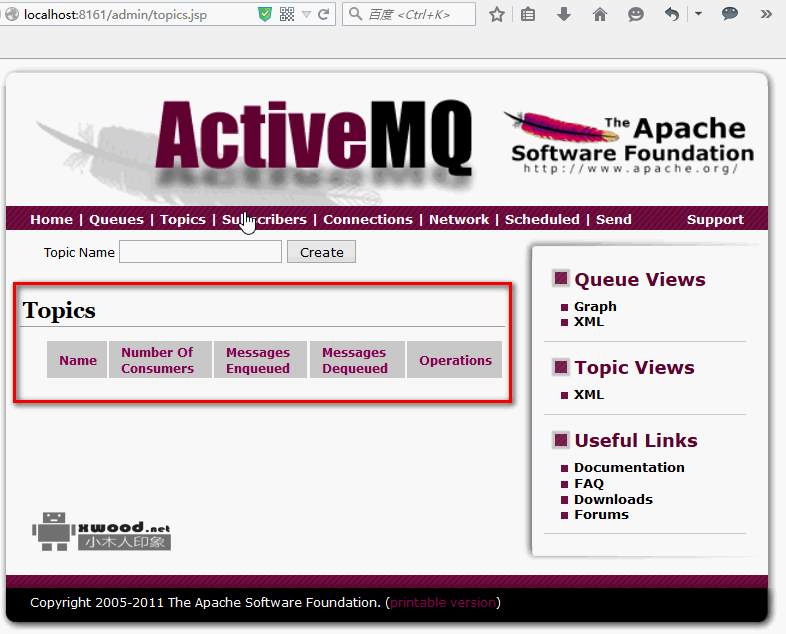Open dropdown arrow next to undo icon
The width and height of the screenshot is (786, 634).
pyautogui.click(x=697, y=15)
